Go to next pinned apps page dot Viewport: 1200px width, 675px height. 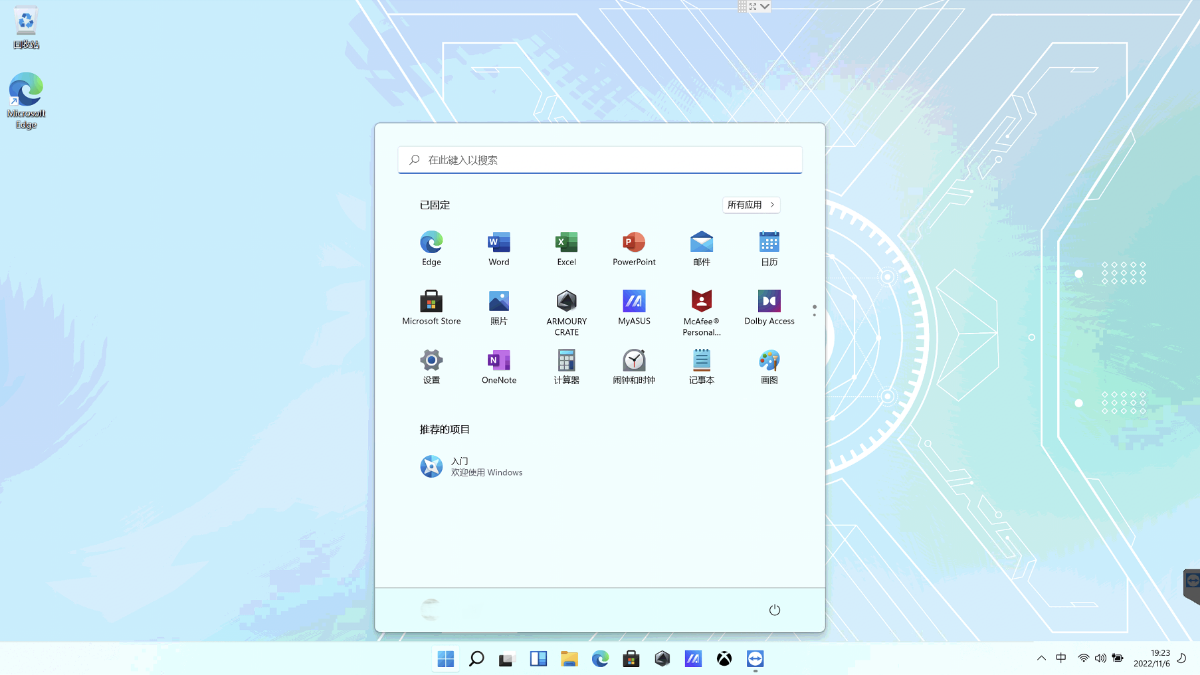(814, 316)
